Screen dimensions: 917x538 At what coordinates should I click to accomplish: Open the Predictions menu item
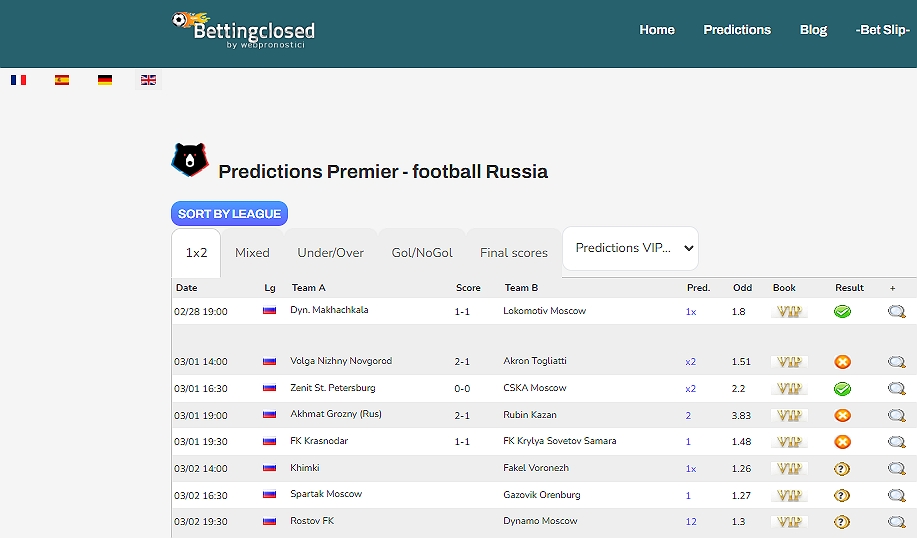click(x=736, y=30)
